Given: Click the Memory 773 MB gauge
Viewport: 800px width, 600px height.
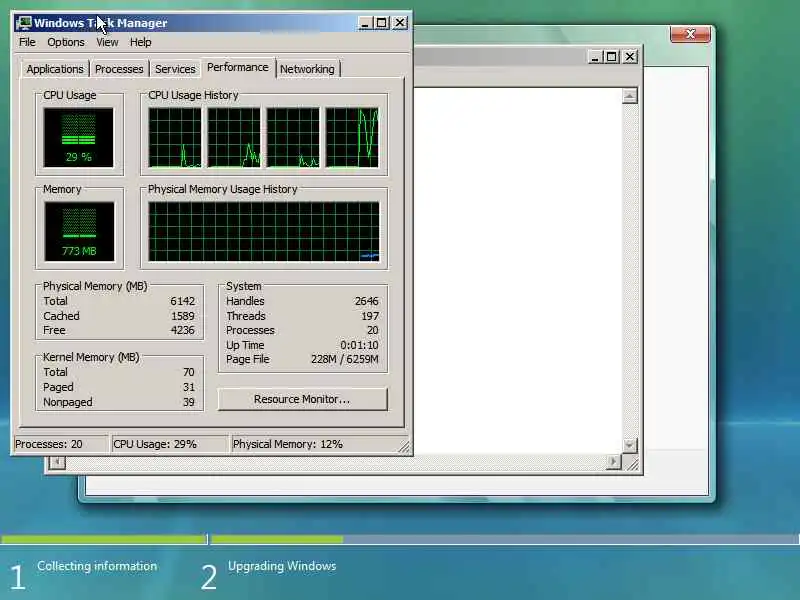Looking at the screenshot, I should pos(79,232).
